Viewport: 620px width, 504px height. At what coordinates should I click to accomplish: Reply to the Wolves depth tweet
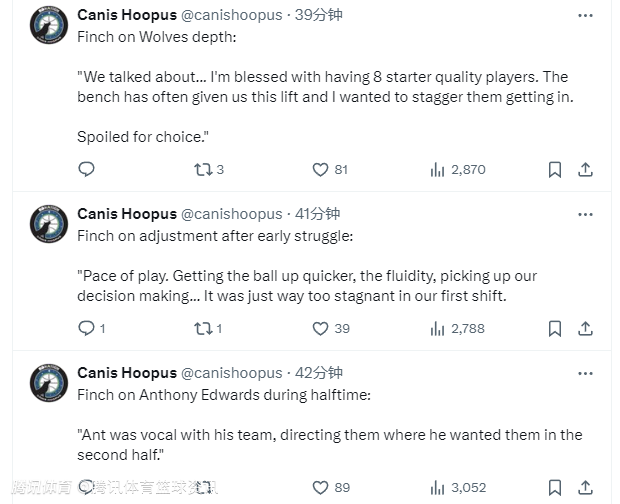(86, 170)
